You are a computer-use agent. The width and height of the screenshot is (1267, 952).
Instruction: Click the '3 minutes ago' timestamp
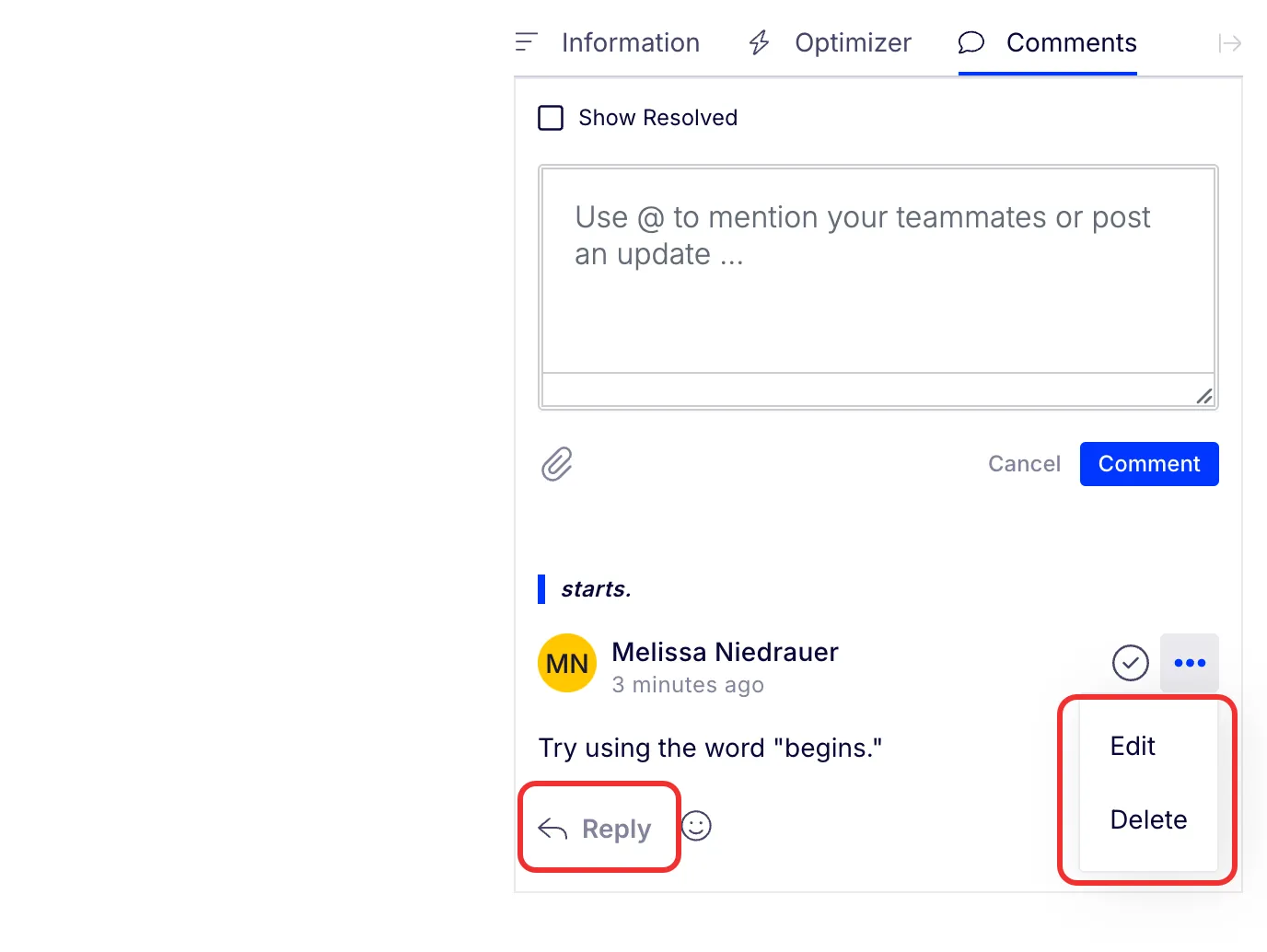click(x=688, y=685)
